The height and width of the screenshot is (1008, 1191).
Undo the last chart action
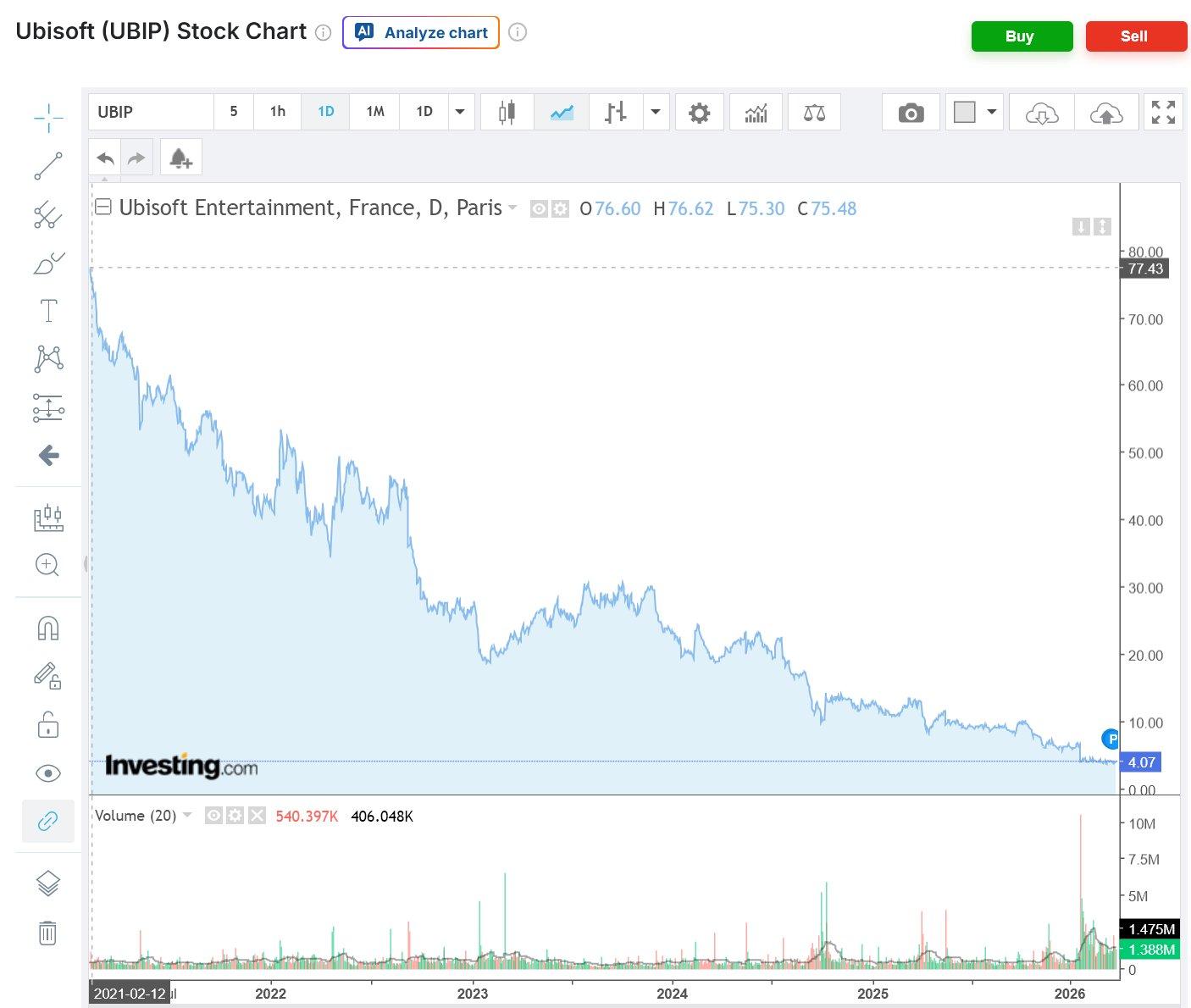[105, 158]
